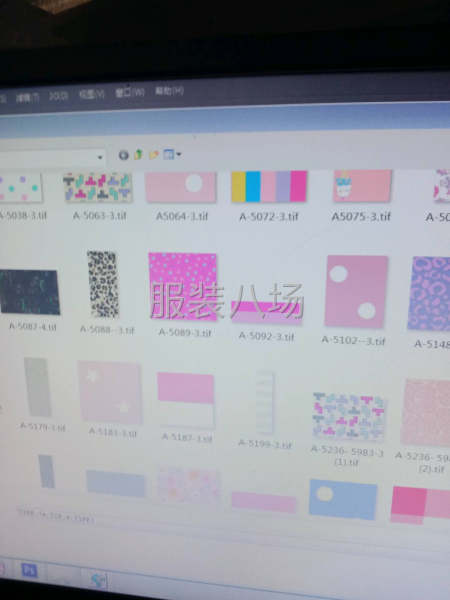Create a new folder with toolbar icon

coord(154,155)
